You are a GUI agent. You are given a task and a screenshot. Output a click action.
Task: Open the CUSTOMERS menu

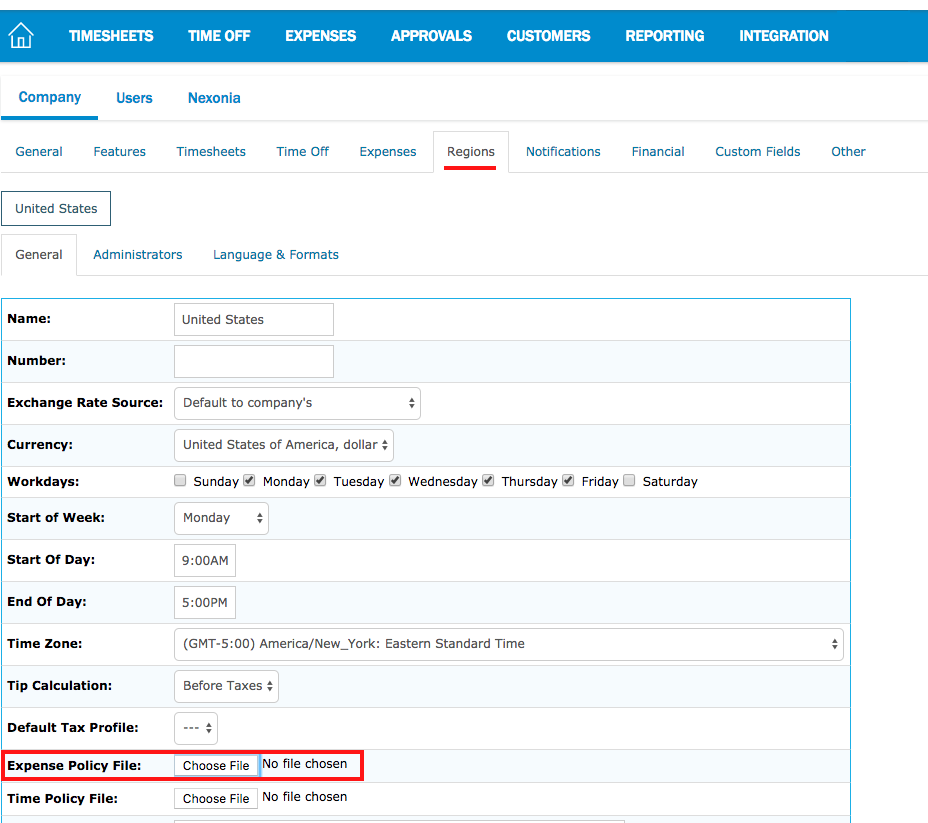pos(549,36)
